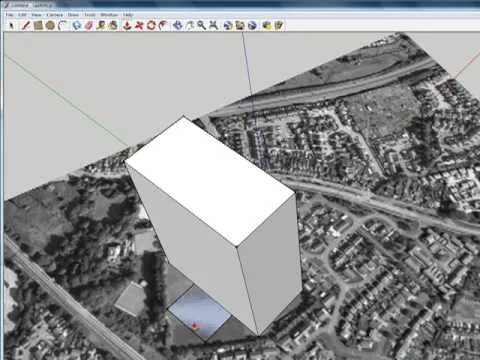Click the Place Model globe icon

click(252, 25)
